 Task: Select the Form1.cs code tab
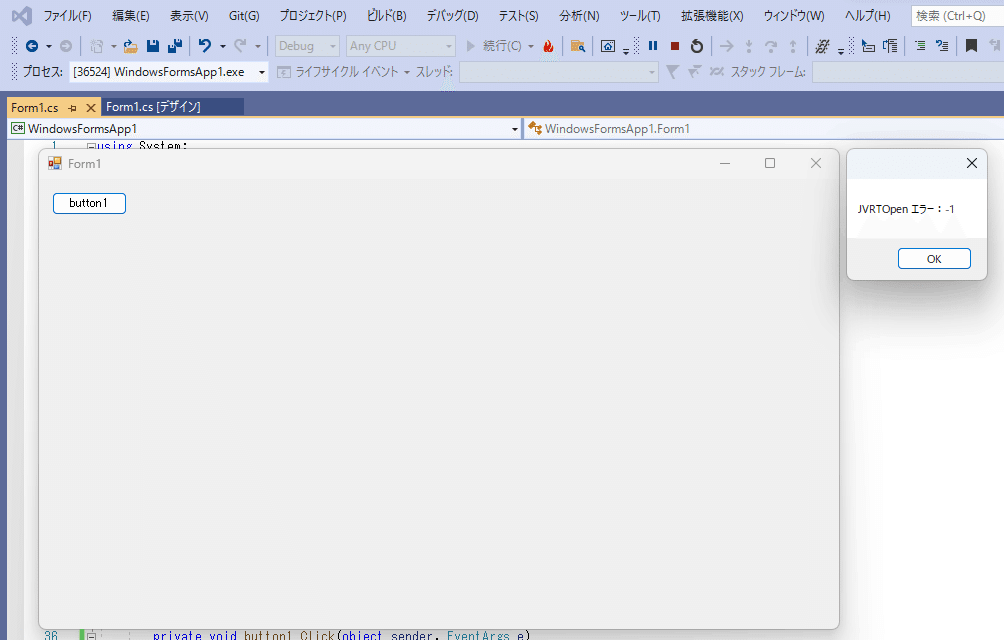coord(35,108)
